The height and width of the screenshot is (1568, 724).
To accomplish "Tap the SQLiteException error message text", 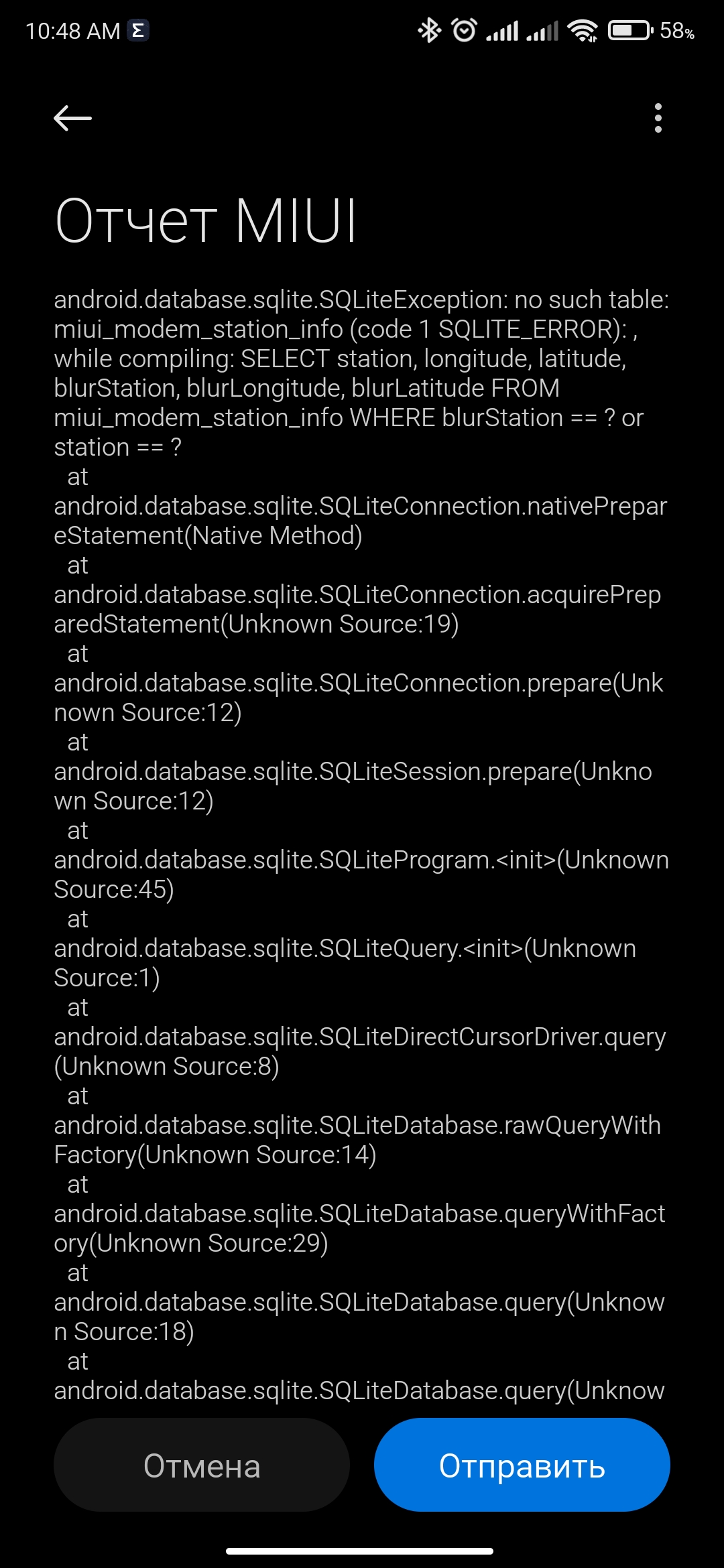I will 362,373.
